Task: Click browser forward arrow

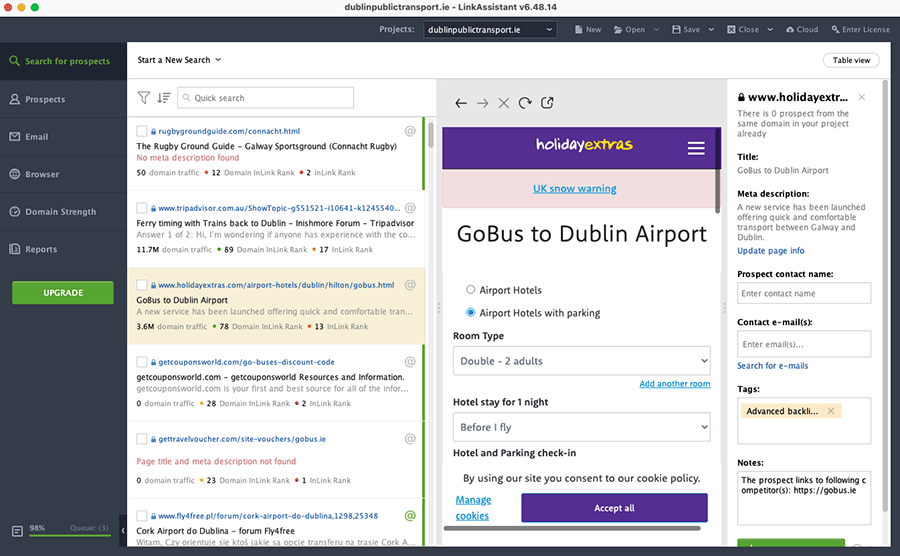Action: point(483,103)
